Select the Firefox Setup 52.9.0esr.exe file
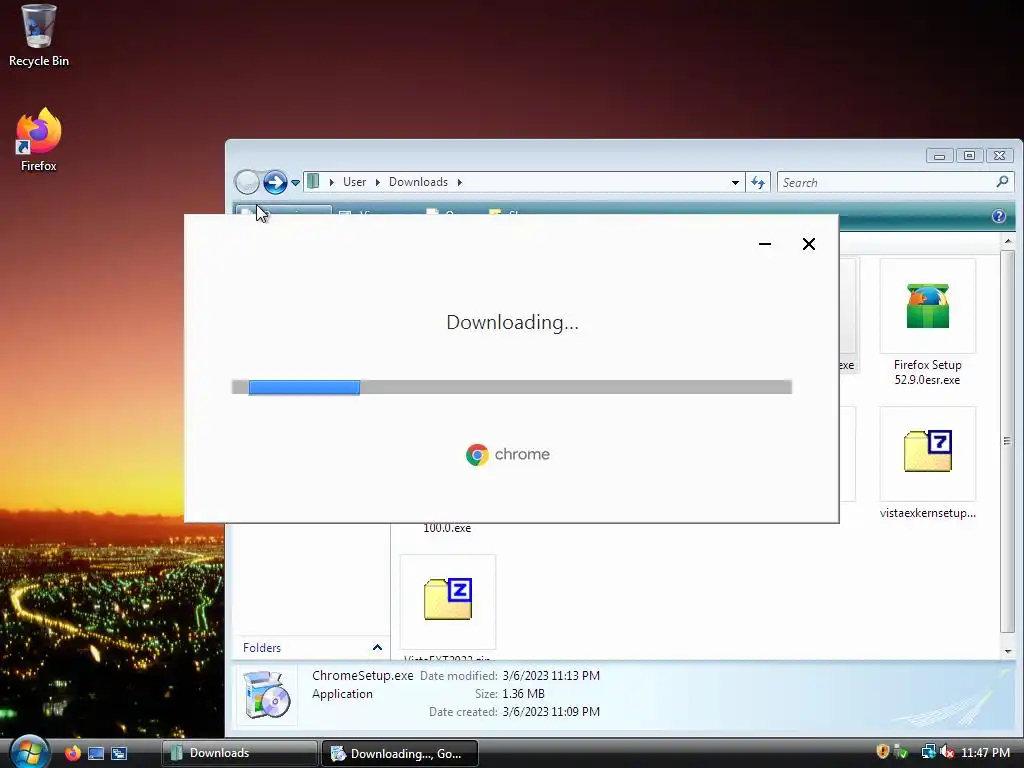This screenshot has width=1024, height=768. (x=927, y=323)
